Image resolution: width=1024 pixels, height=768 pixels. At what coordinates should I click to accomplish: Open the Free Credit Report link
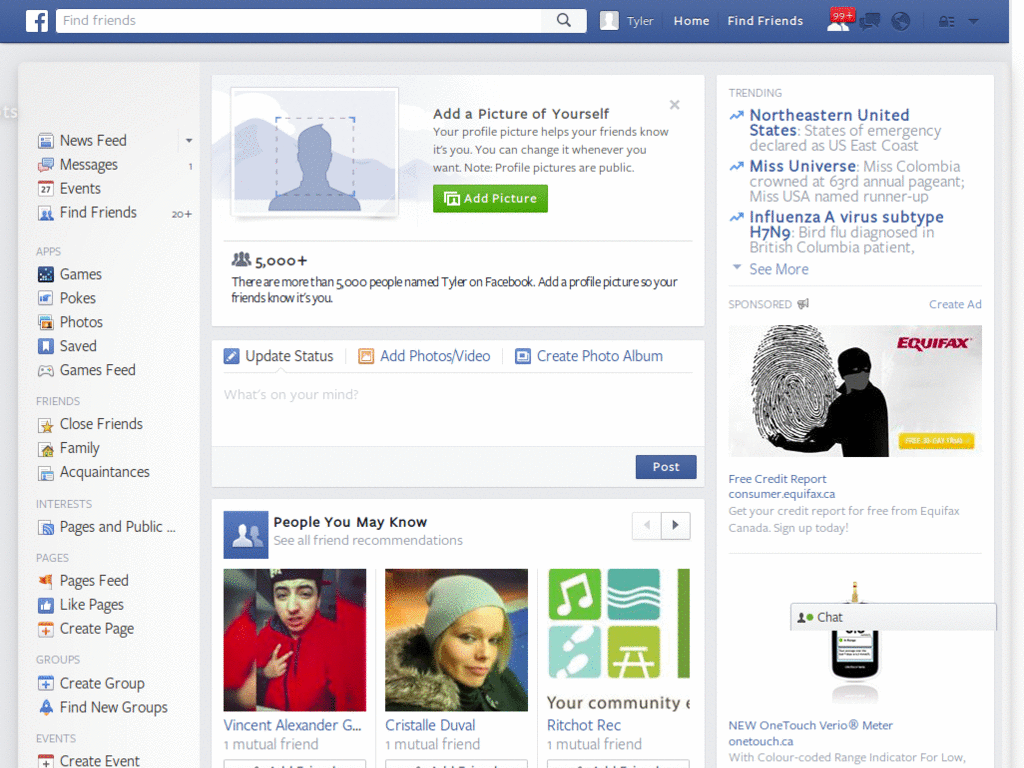tap(777, 479)
